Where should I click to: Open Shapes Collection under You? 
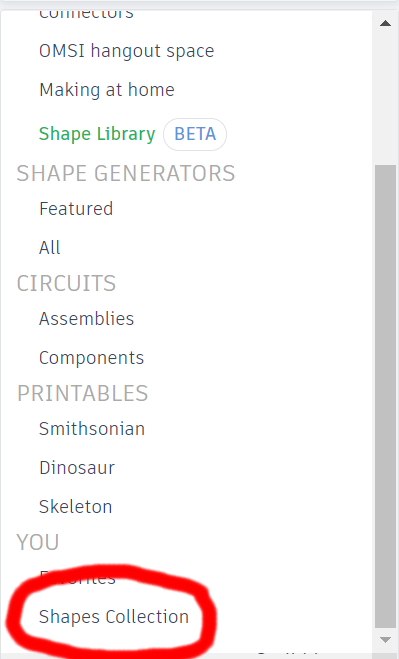114,617
